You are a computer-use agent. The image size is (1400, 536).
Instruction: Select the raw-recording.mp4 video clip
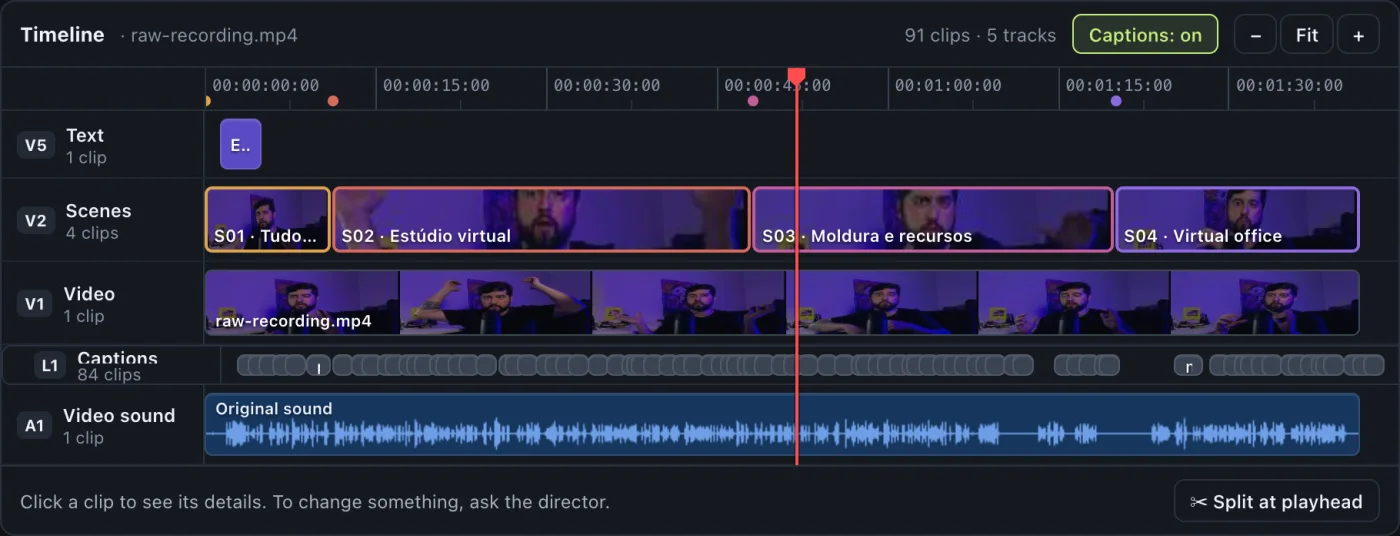pyautogui.click(x=782, y=302)
